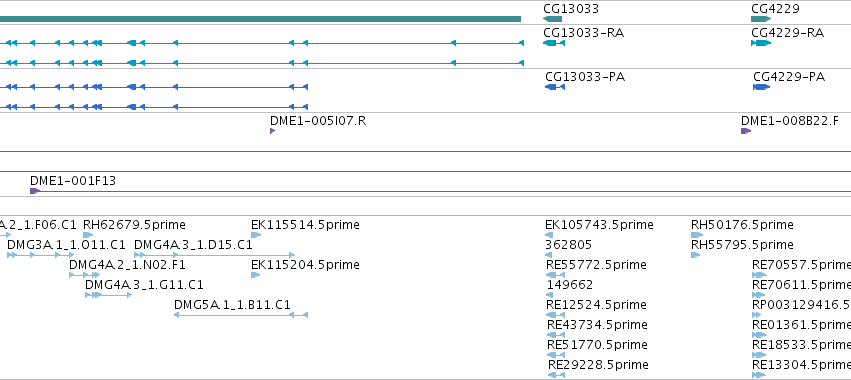Click the CG13033 gene arrow glyph
The image size is (851, 380).
pyautogui.click(x=552, y=19)
